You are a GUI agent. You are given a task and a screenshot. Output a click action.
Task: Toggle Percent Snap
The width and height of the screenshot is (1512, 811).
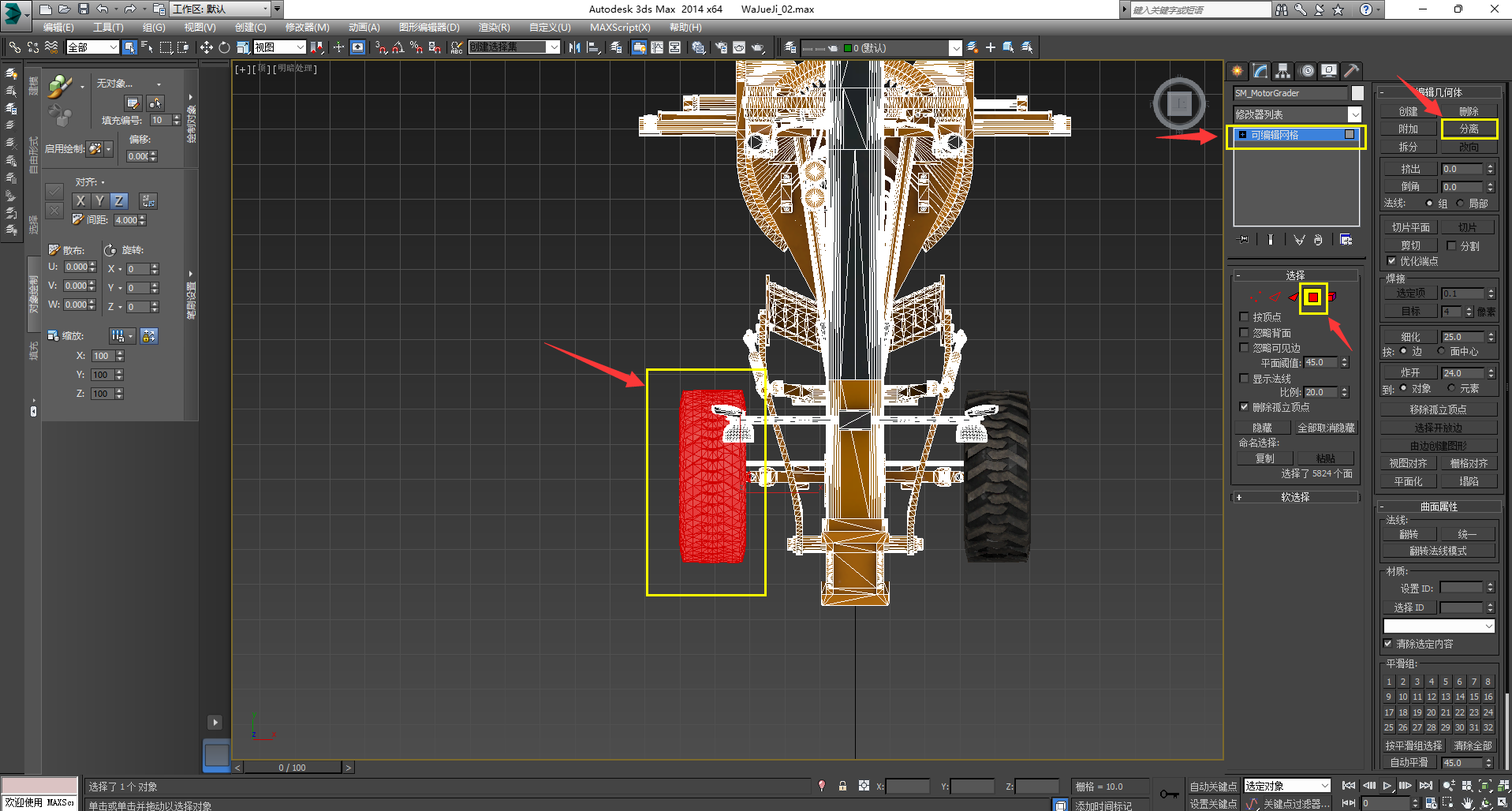(x=416, y=47)
